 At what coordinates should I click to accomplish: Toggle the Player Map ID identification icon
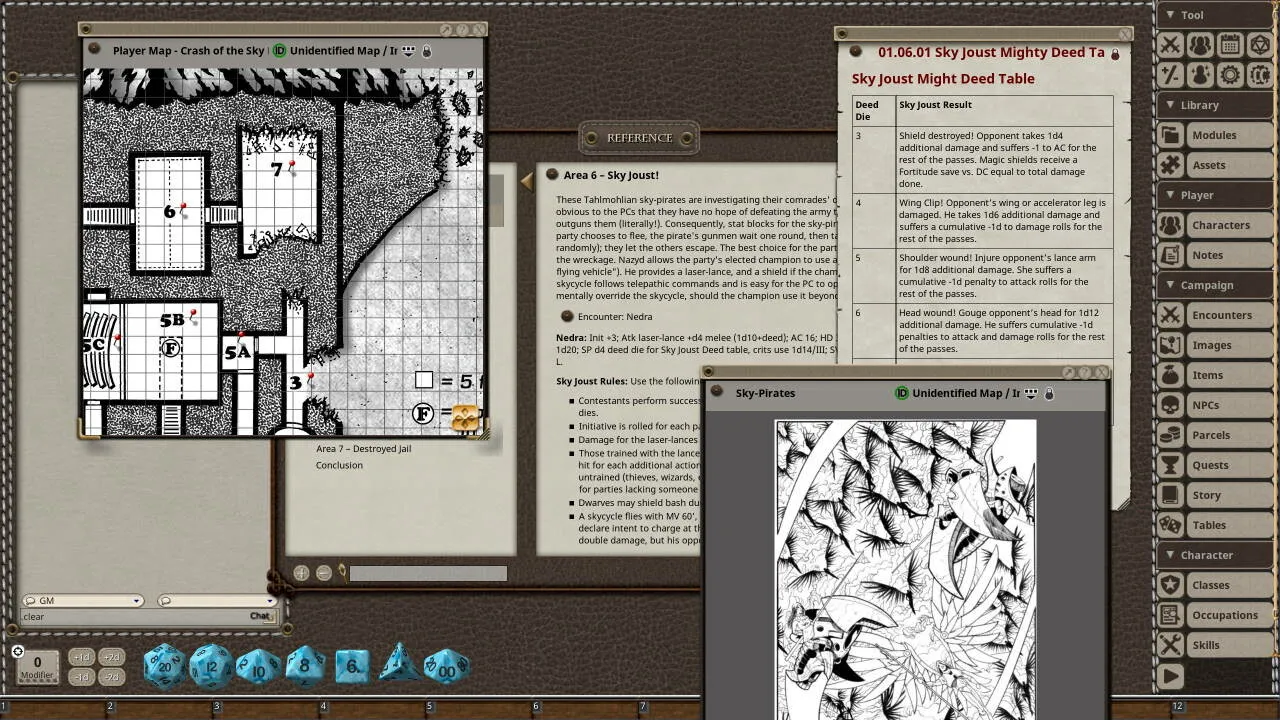(x=280, y=51)
